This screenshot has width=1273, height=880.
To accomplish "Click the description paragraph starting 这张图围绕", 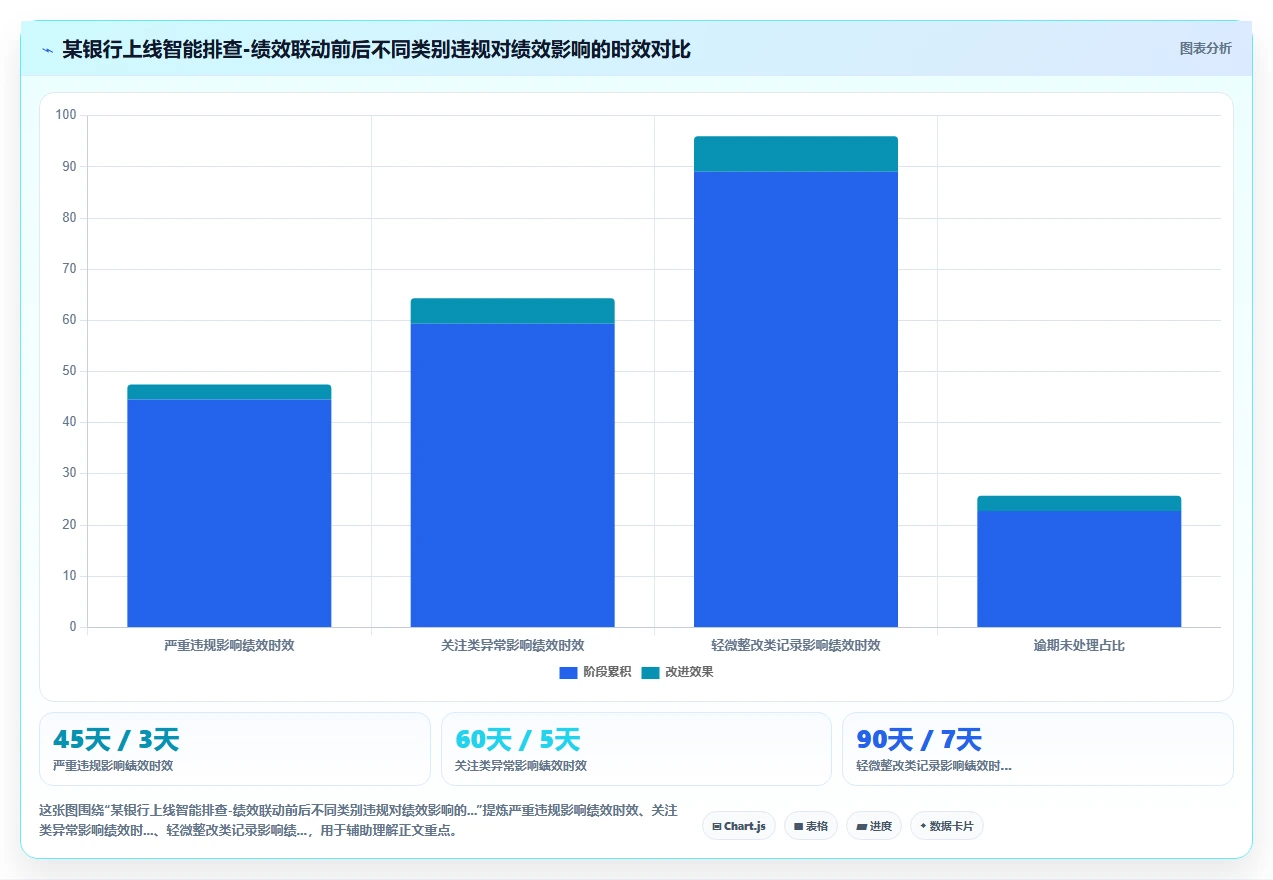I will point(358,820).
